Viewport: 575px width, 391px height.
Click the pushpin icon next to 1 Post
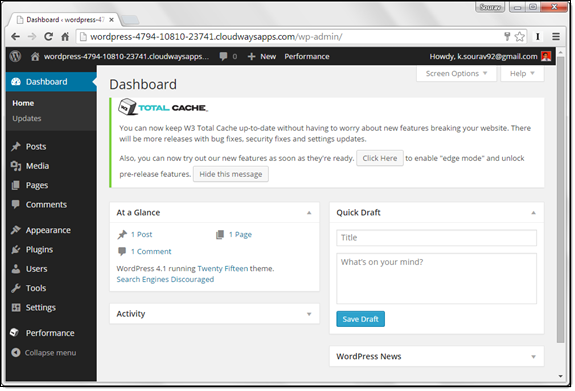pos(122,234)
